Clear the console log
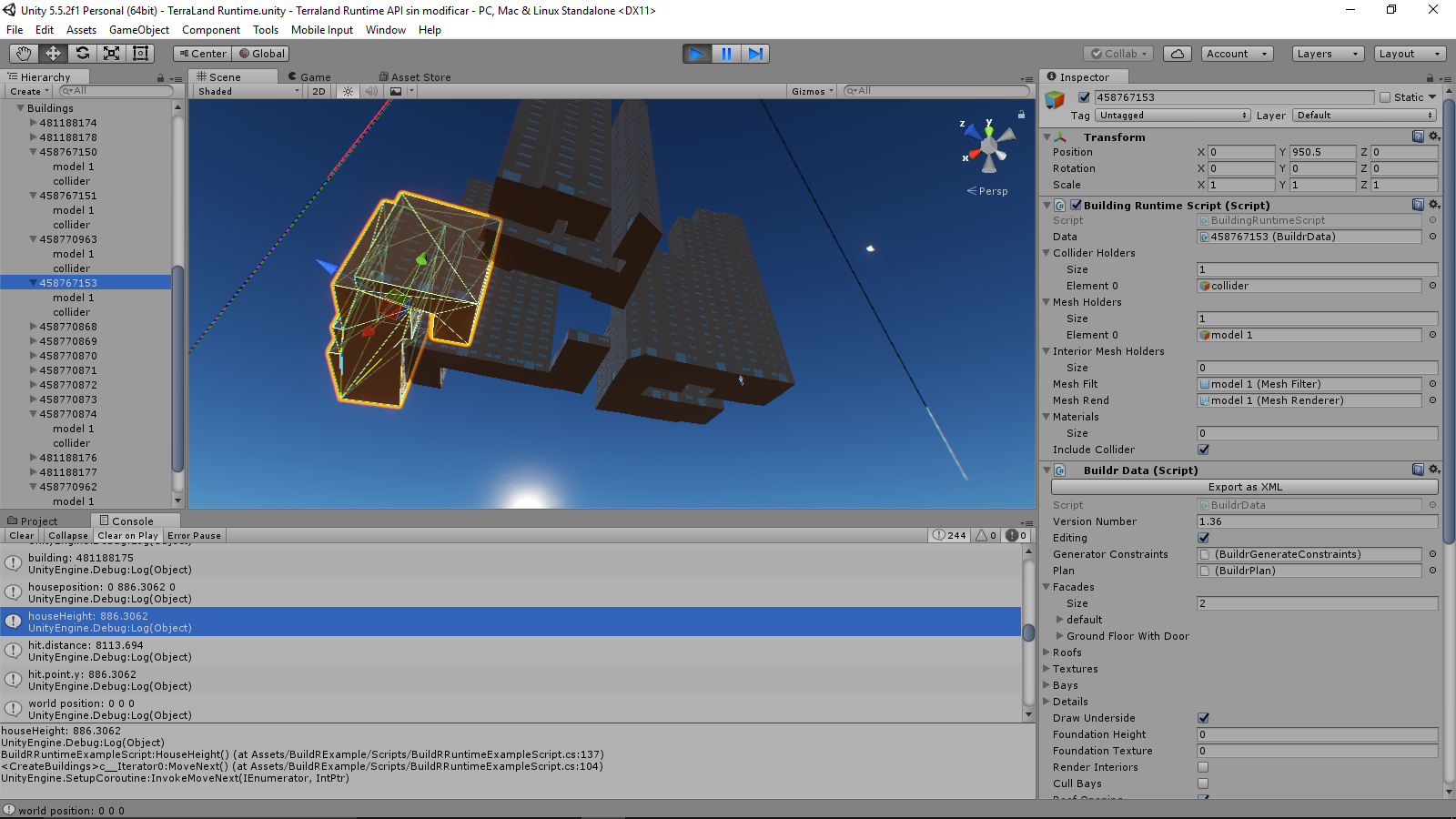 (22, 536)
